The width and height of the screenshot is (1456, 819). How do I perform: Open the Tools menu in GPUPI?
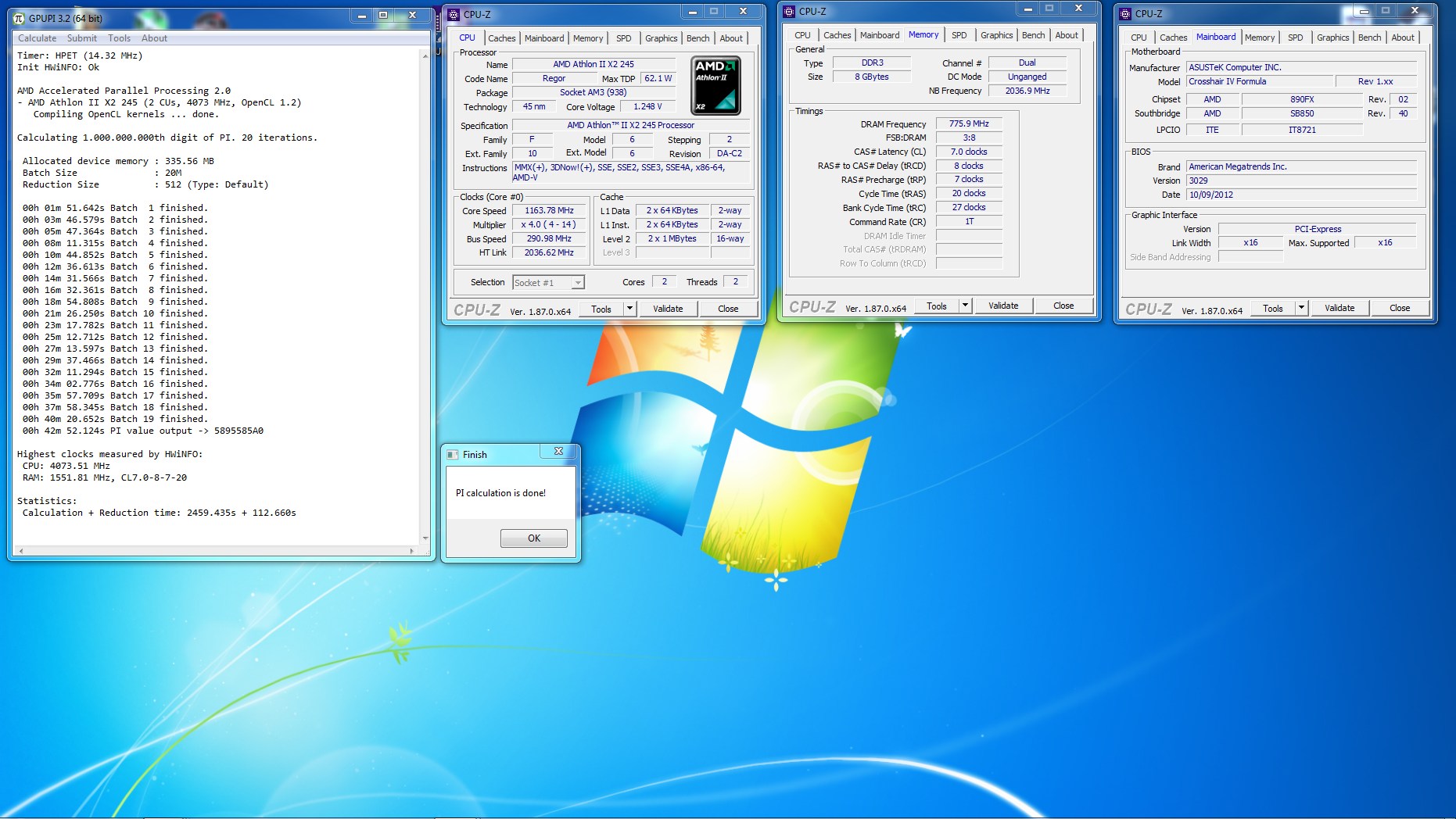coord(120,38)
